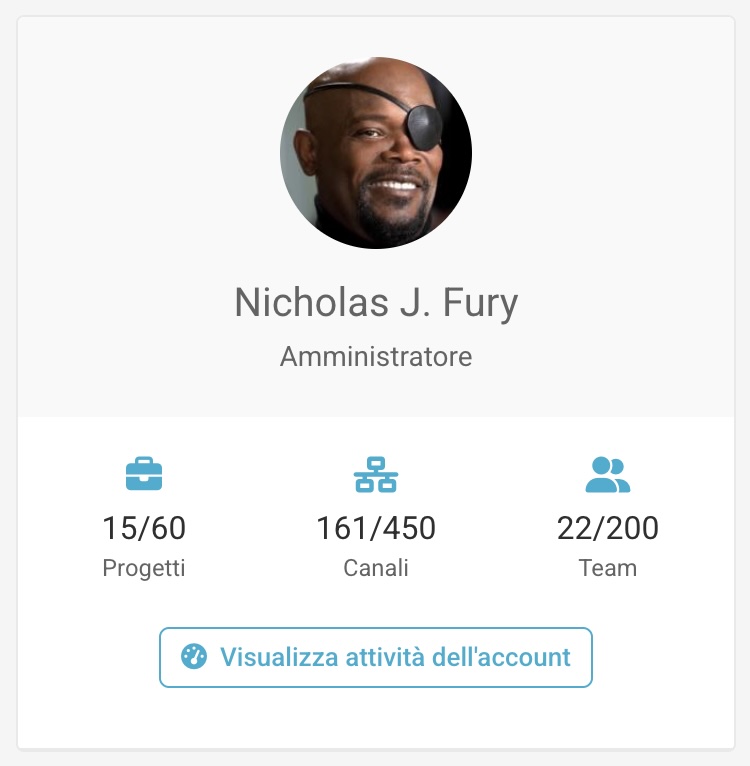
Task: Click the briefcase Progetti icon
Action: point(144,474)
